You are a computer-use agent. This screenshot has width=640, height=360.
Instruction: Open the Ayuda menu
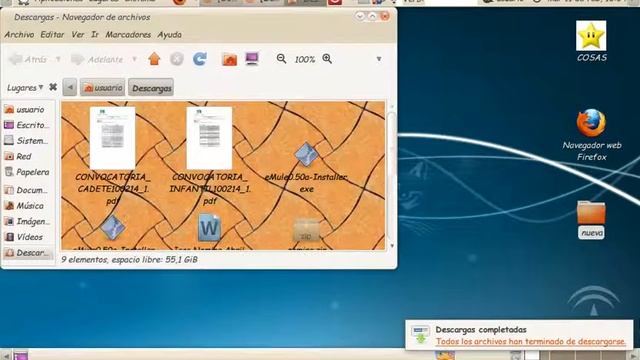(169, 35)
